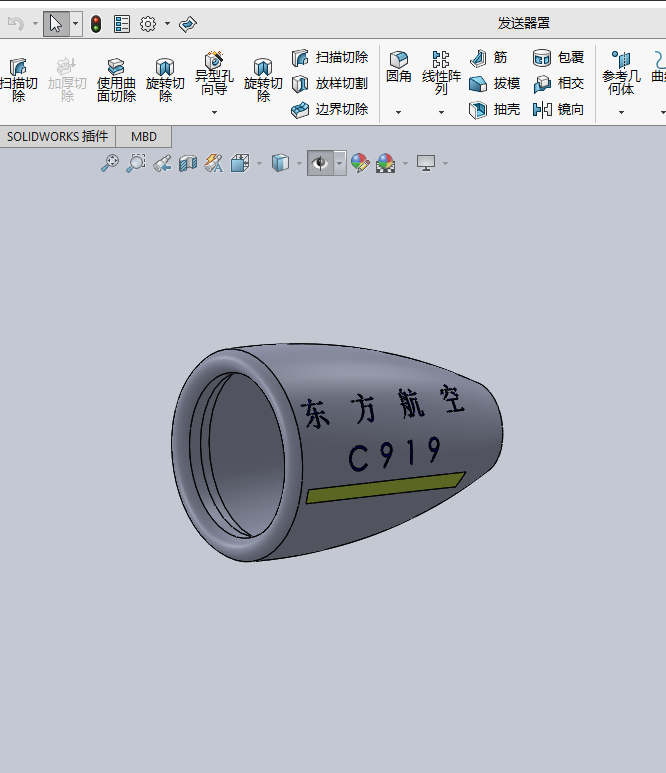Choose the 放样切割 lofted cut tool
The height and width of the screenshot is (773, 666).
[329, 83]
